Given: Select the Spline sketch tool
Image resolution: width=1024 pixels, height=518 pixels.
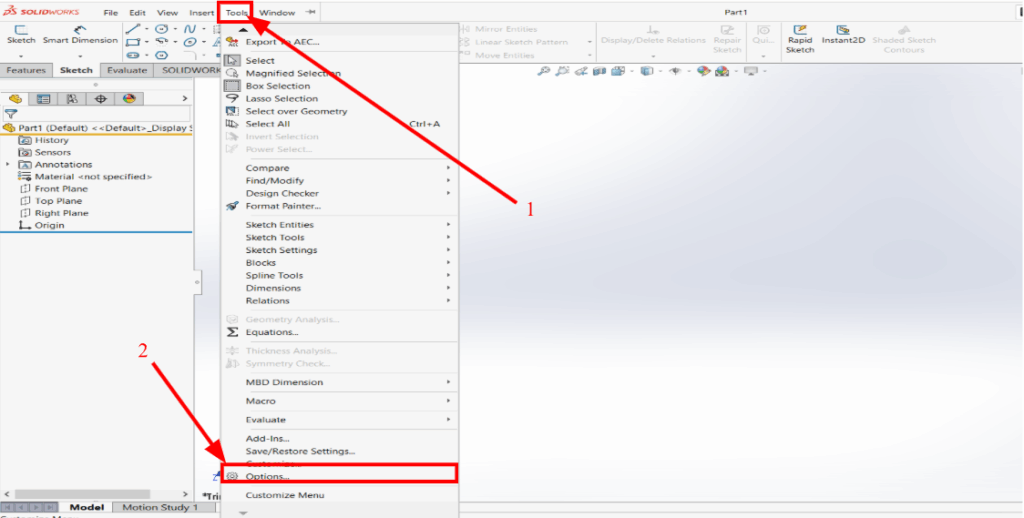Looking at the screenshot, I should (x=189, y=29).
